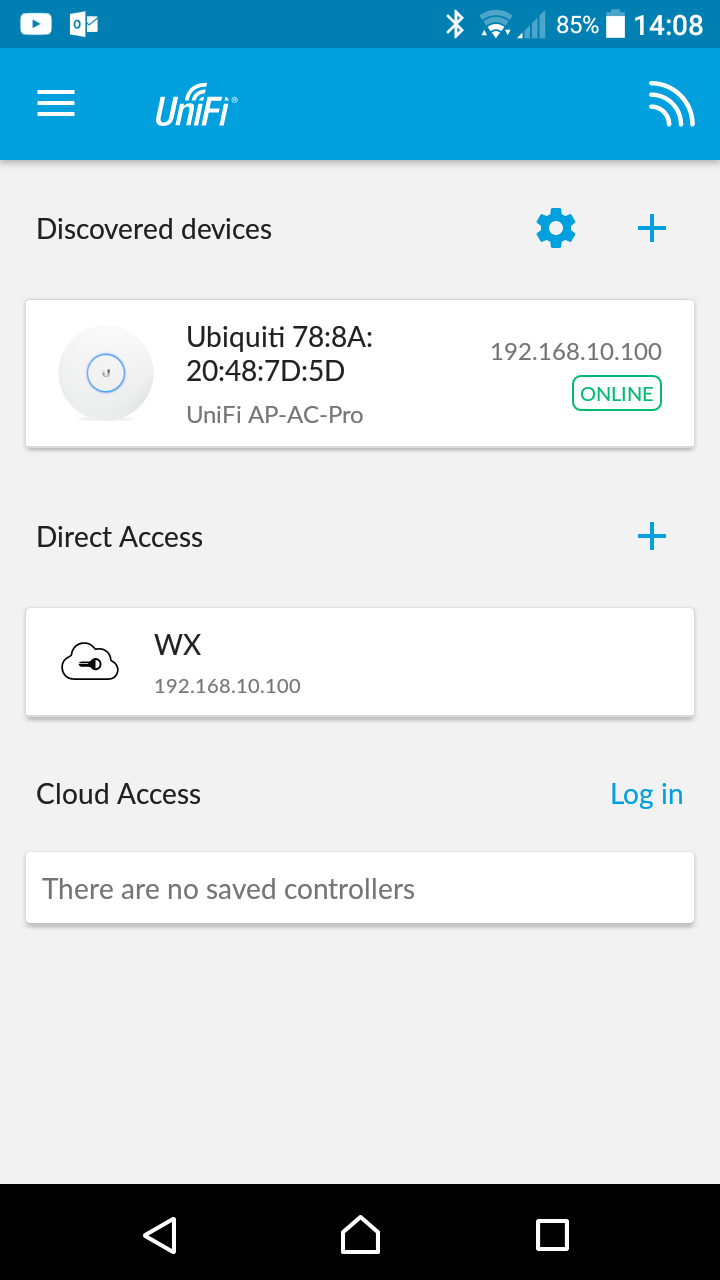
Task: Open Discovered devices settings gear
Action: [x=556, y=229]
